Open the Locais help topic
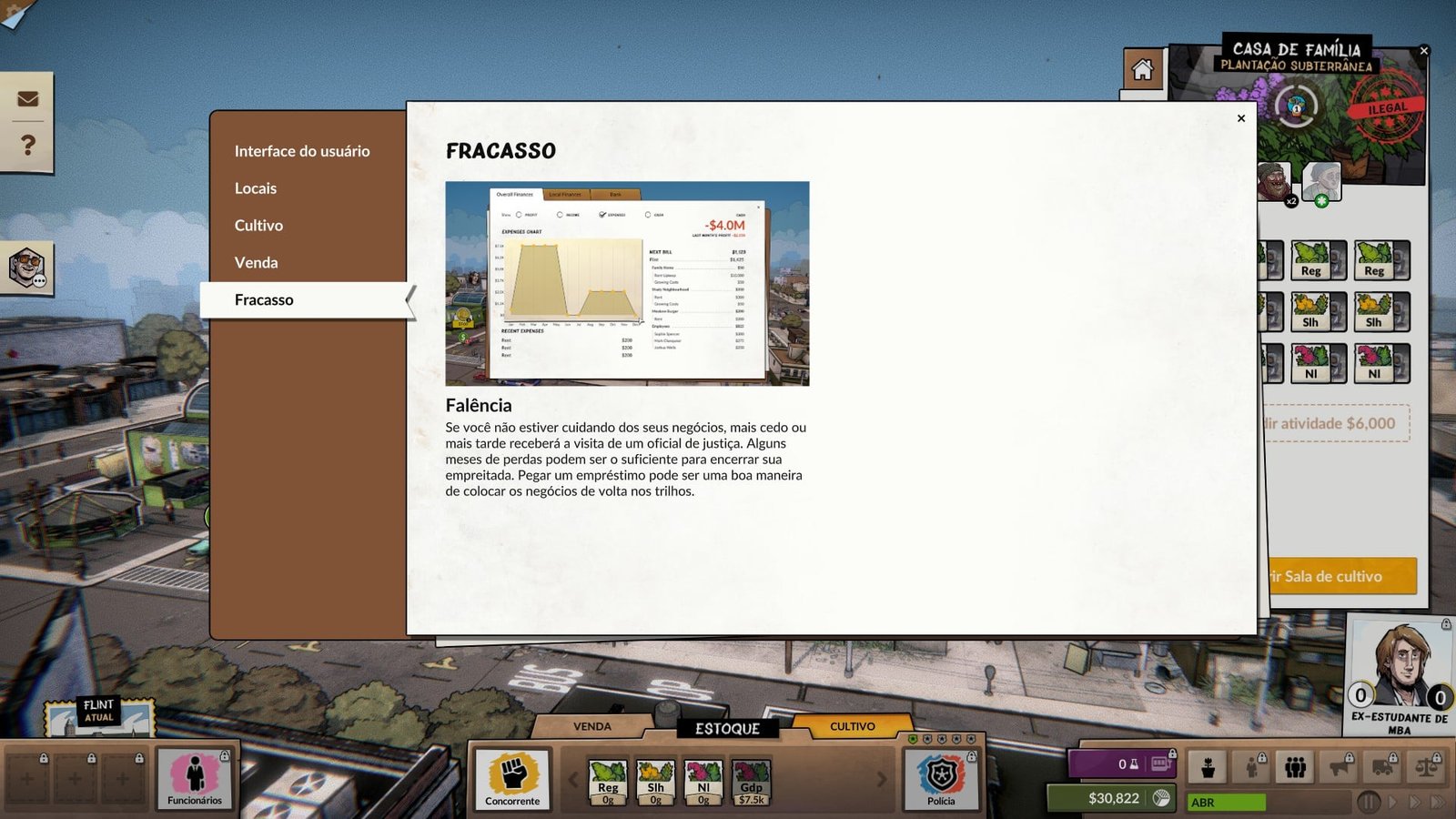The width and height of the screenshot is (1456, 819). pos(256,188)
